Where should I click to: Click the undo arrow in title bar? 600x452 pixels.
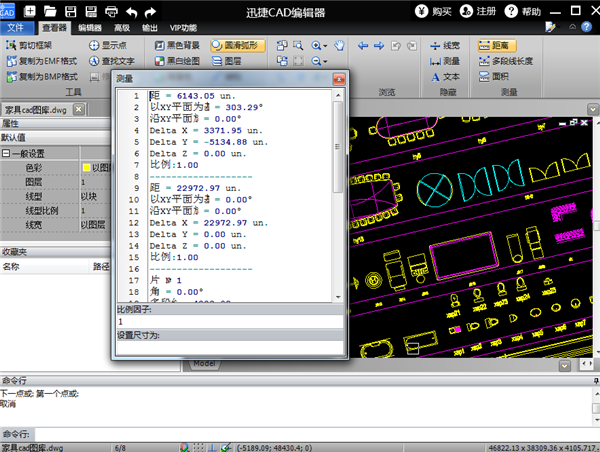pyautogui.click(x=131, y=11)
